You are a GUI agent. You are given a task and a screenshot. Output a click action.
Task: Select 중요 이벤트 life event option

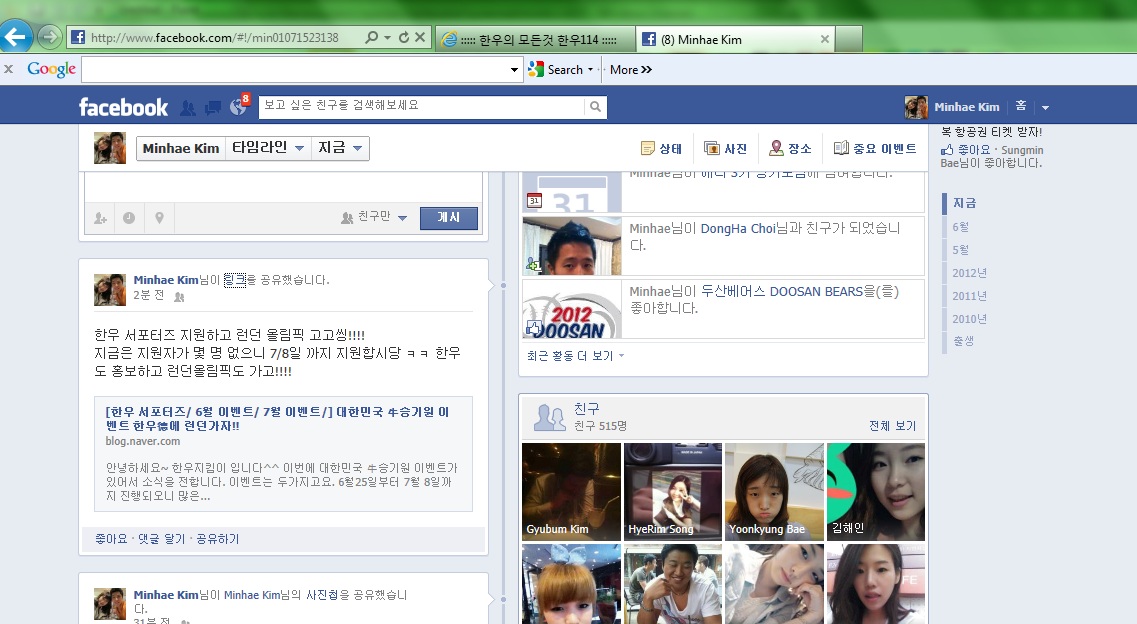coord(875,149)
